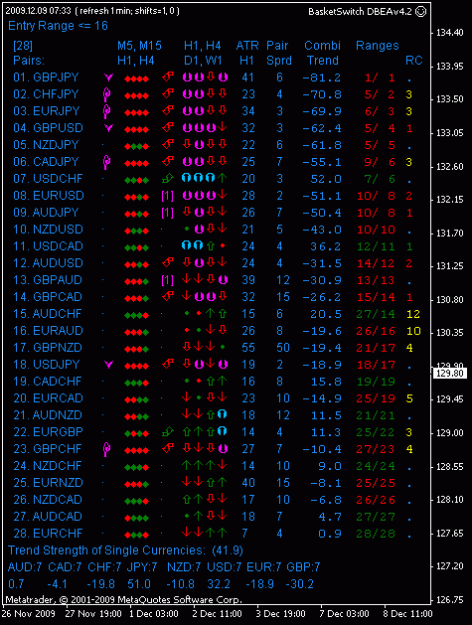Screen dimensions: 472x625
Task: Click the cyan horseshoe symbol in EURGBP row
Action: click(222, 432)
